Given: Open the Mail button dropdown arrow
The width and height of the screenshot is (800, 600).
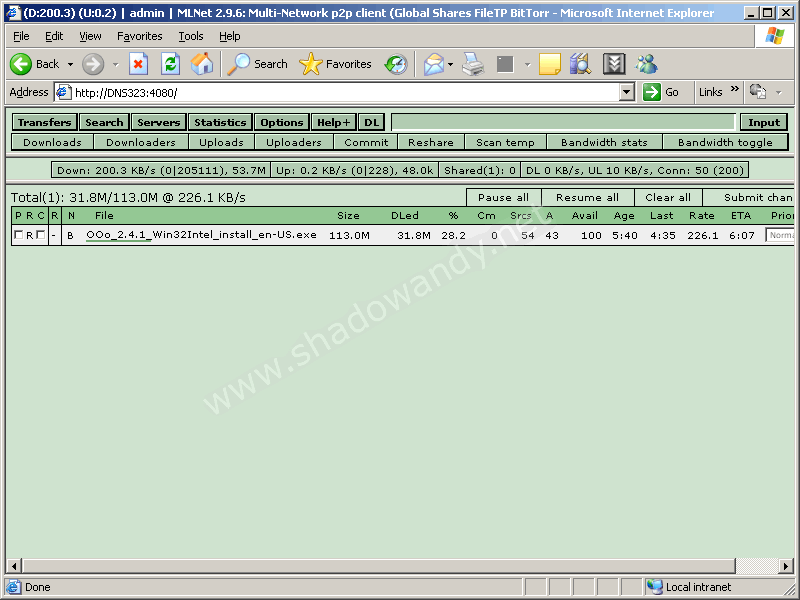Looking at the screenshot, I should [450, 64].
